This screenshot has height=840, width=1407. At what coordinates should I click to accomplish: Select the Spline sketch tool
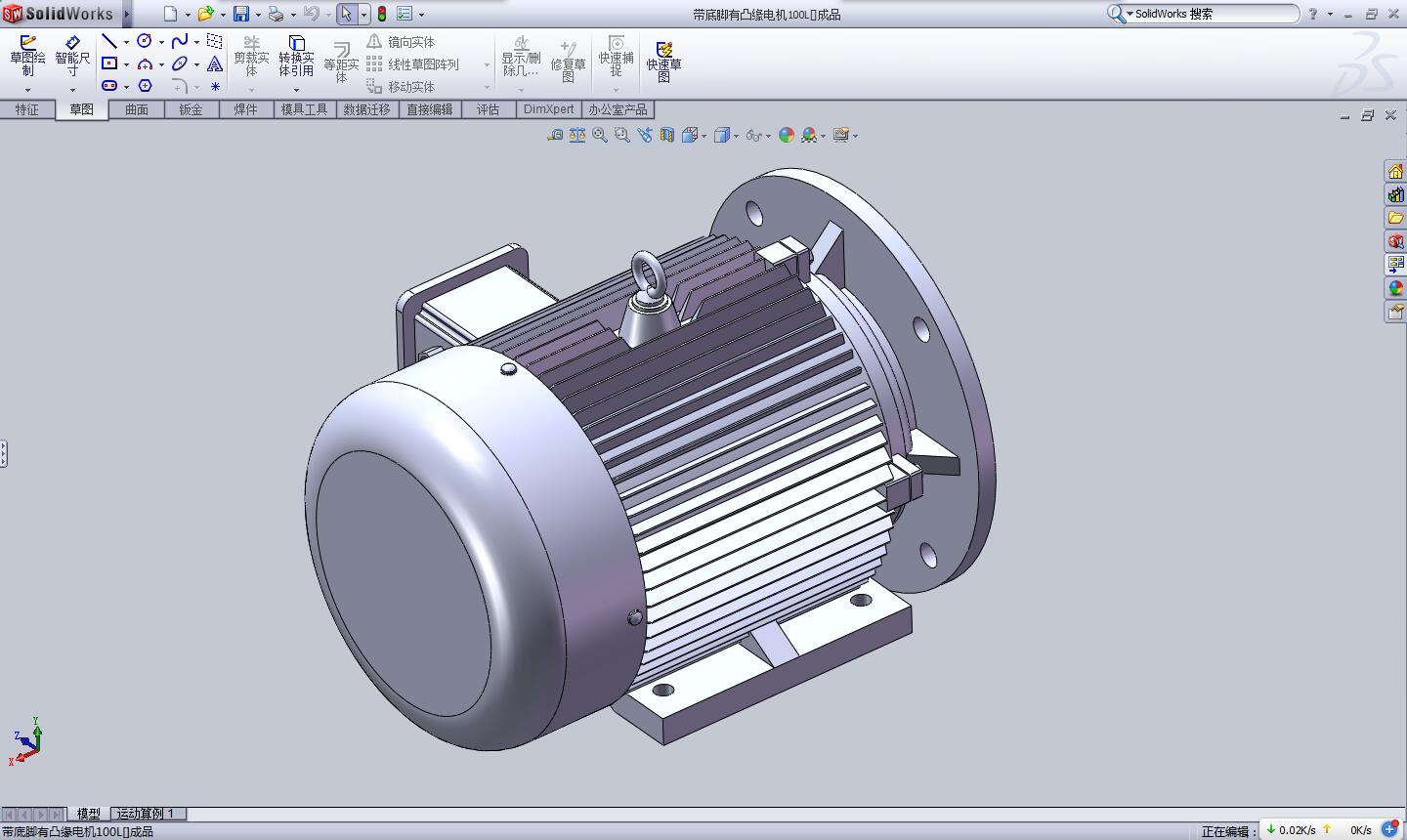pyautogui.click(x=180, y=41)
